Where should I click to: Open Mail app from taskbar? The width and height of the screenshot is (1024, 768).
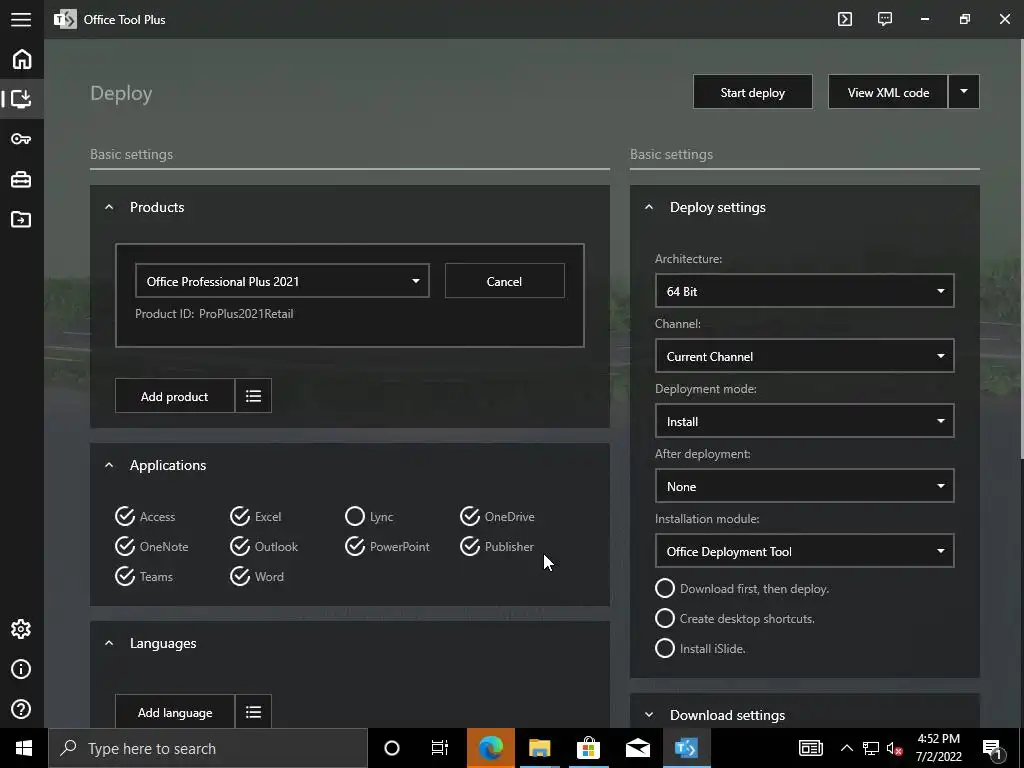pos(637,748)
